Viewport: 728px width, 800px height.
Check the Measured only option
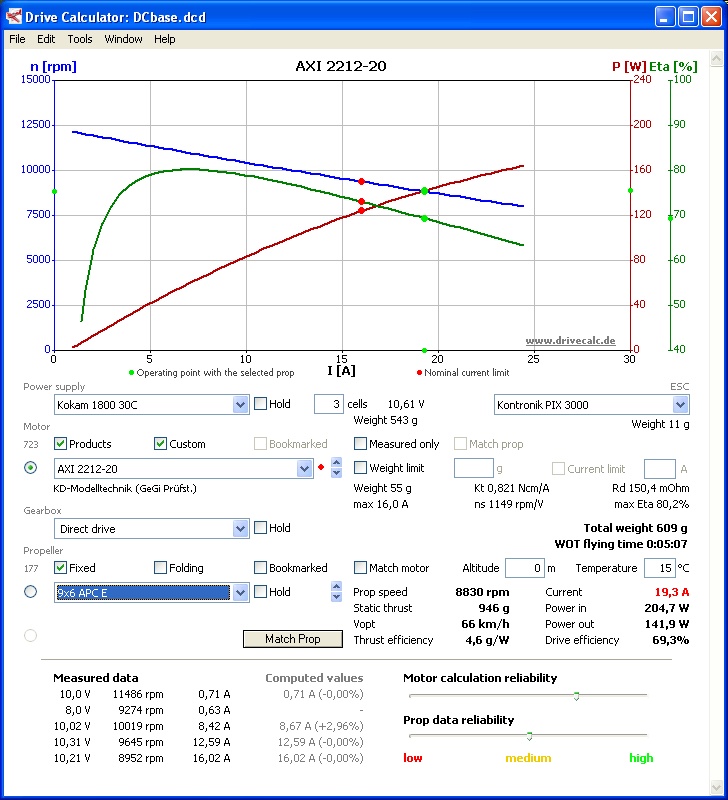point(361,444)
